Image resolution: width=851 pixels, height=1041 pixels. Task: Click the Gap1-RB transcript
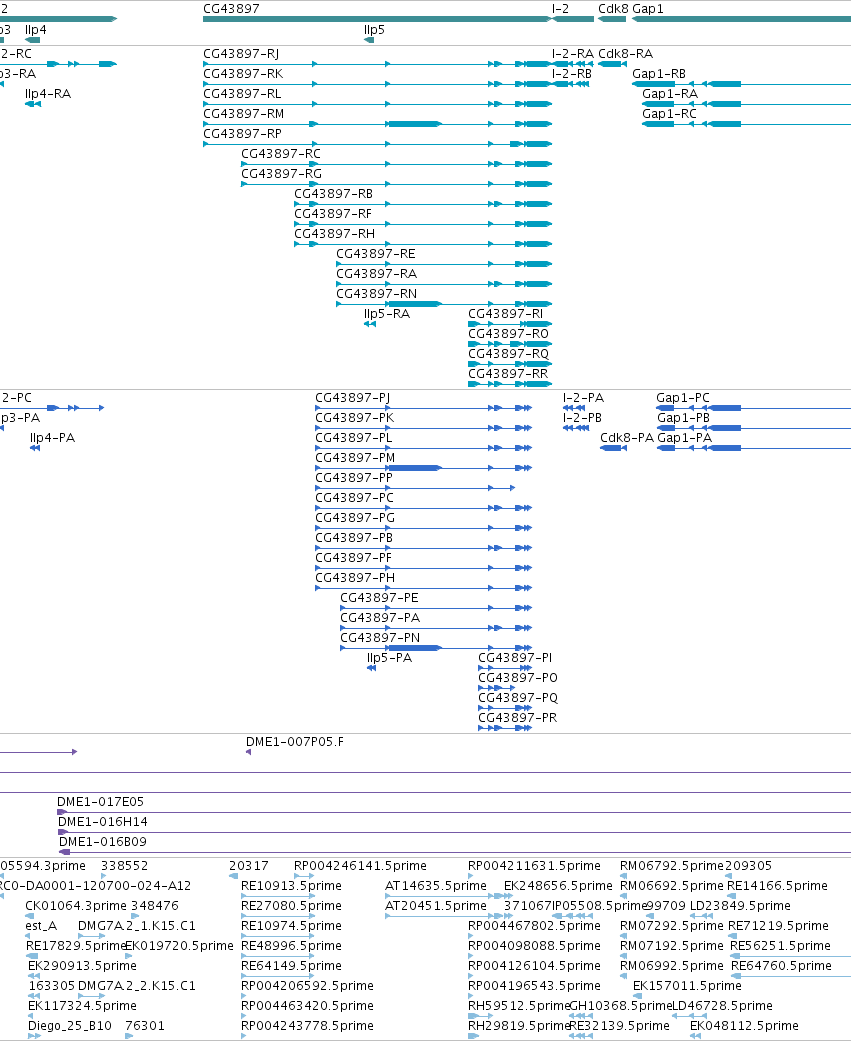coord(658,74)
